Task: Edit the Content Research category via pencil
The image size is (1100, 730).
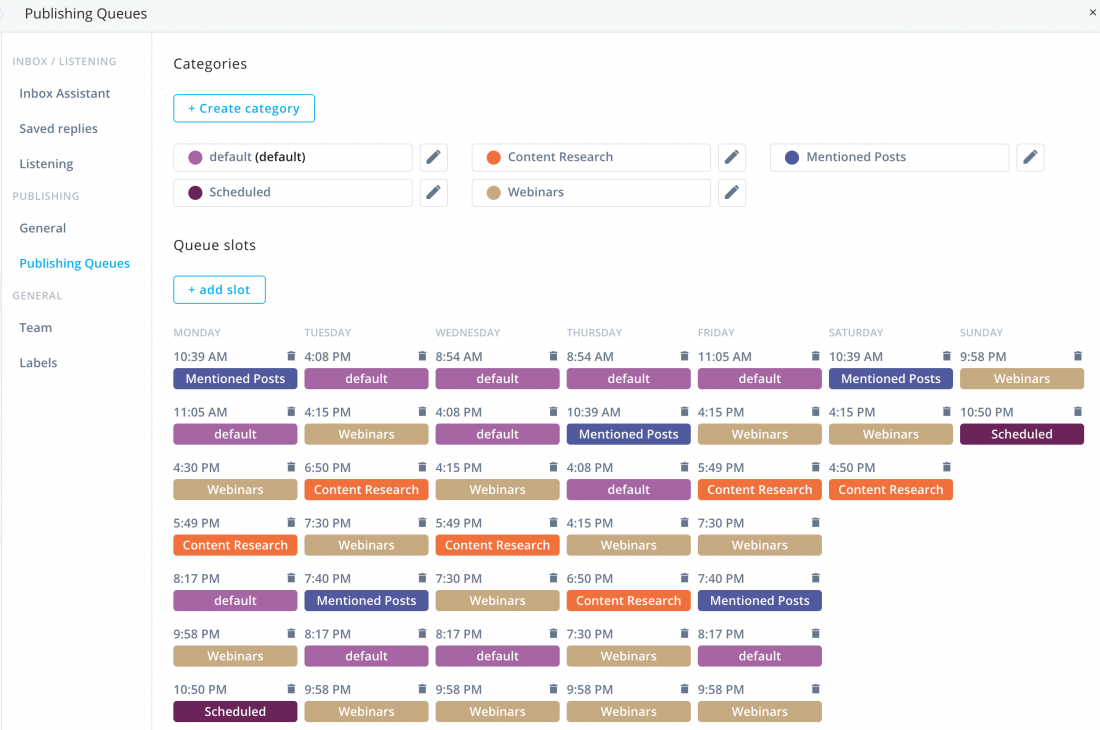Action: (x=732, y=158)
